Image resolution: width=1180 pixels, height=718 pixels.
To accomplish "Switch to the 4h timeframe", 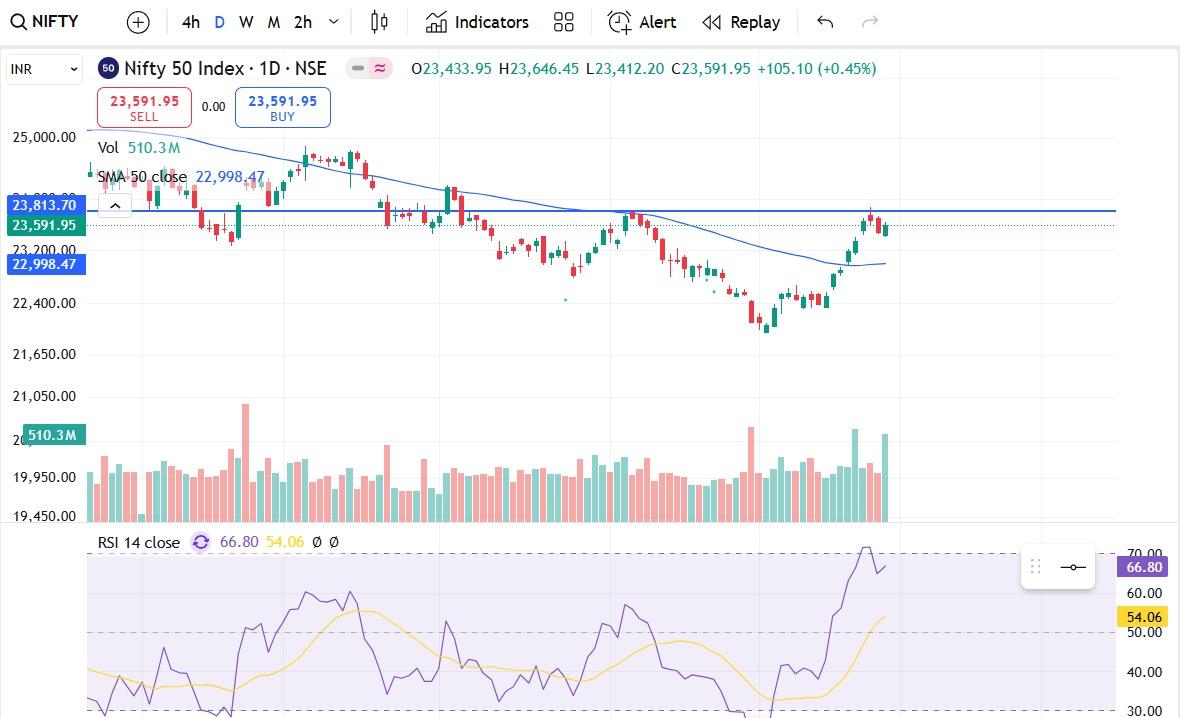I will click(x=191, y=23).
